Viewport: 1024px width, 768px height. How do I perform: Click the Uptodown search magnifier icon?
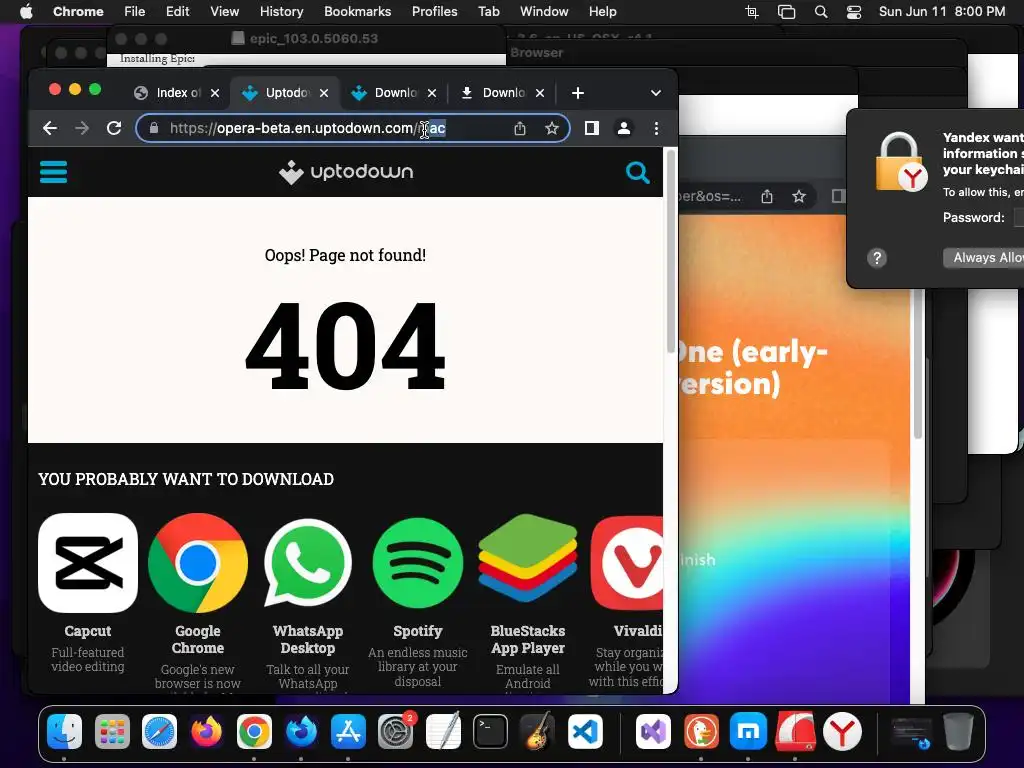coord(637,172)
